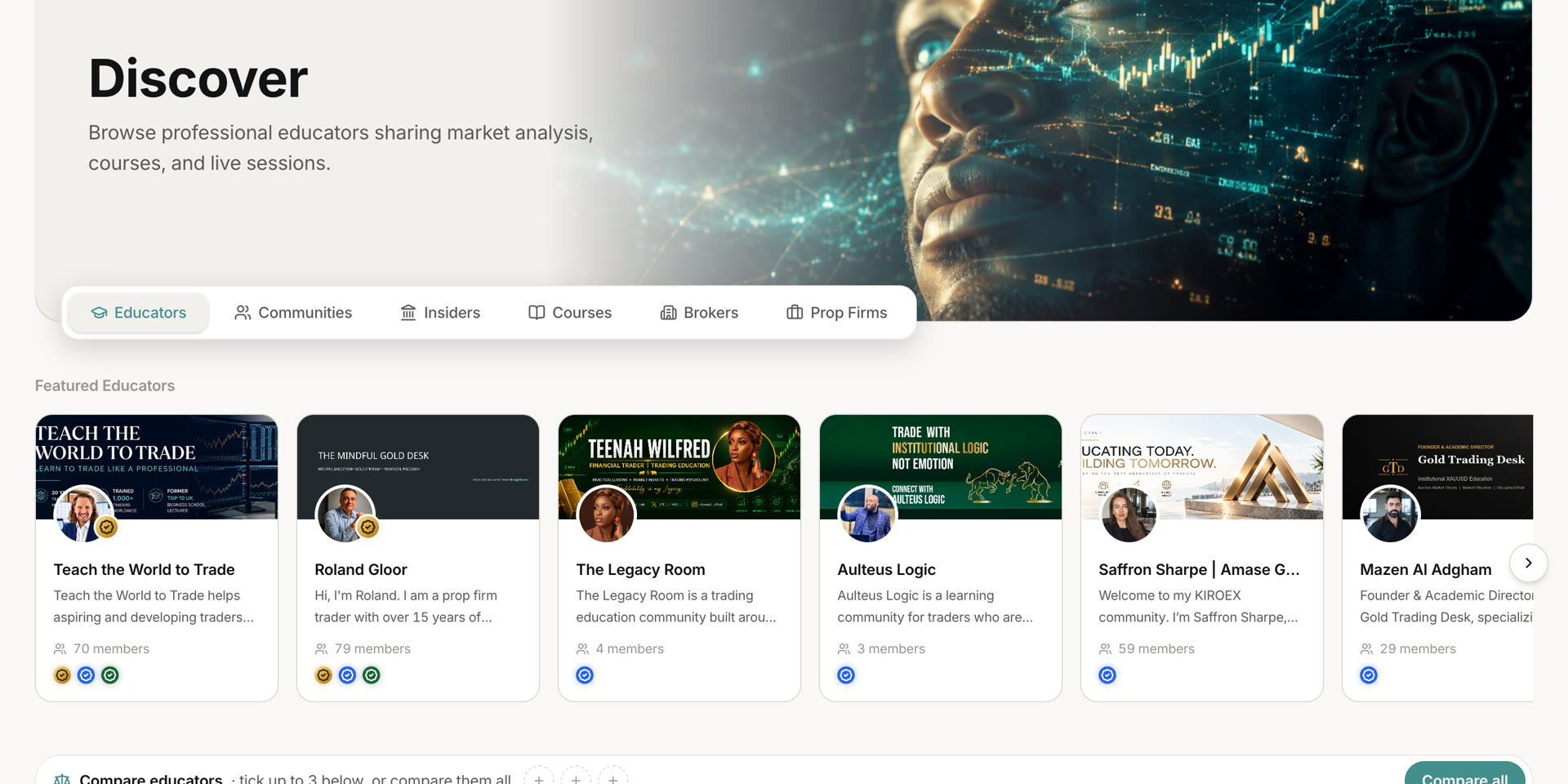
Task: Switch to the Educators tab
Action: (138, 313)
